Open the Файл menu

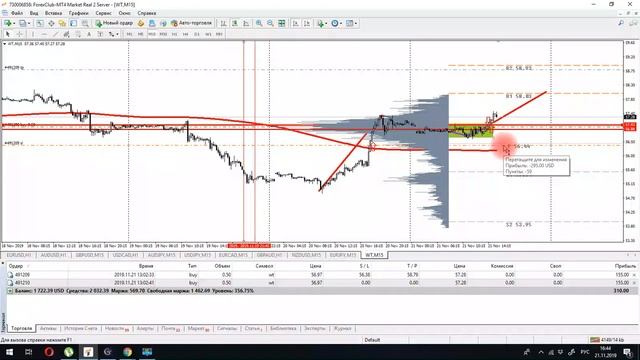coord(17,13)
